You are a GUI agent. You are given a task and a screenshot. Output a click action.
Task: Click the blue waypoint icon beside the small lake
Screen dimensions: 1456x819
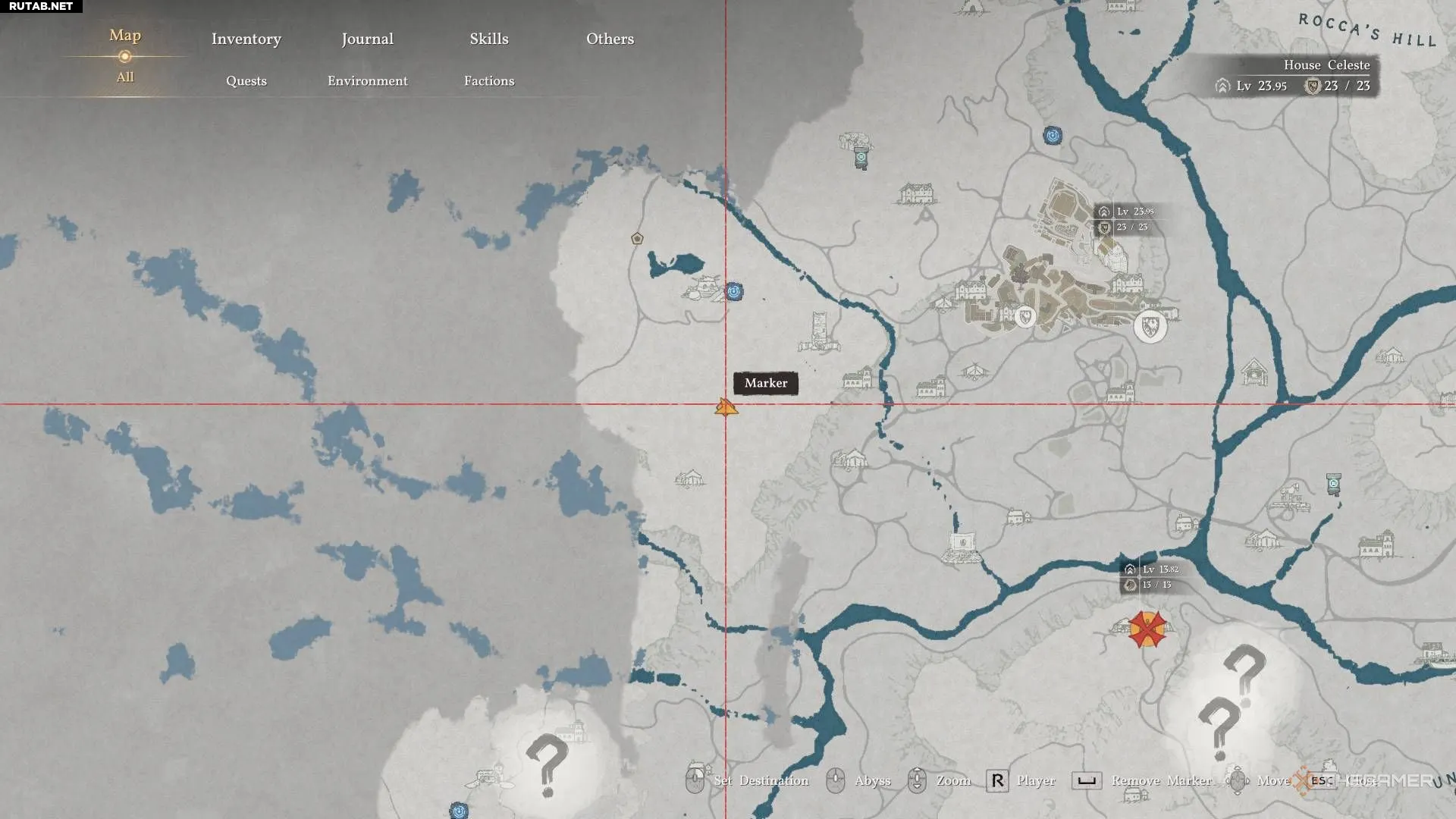tap(733, 291)
